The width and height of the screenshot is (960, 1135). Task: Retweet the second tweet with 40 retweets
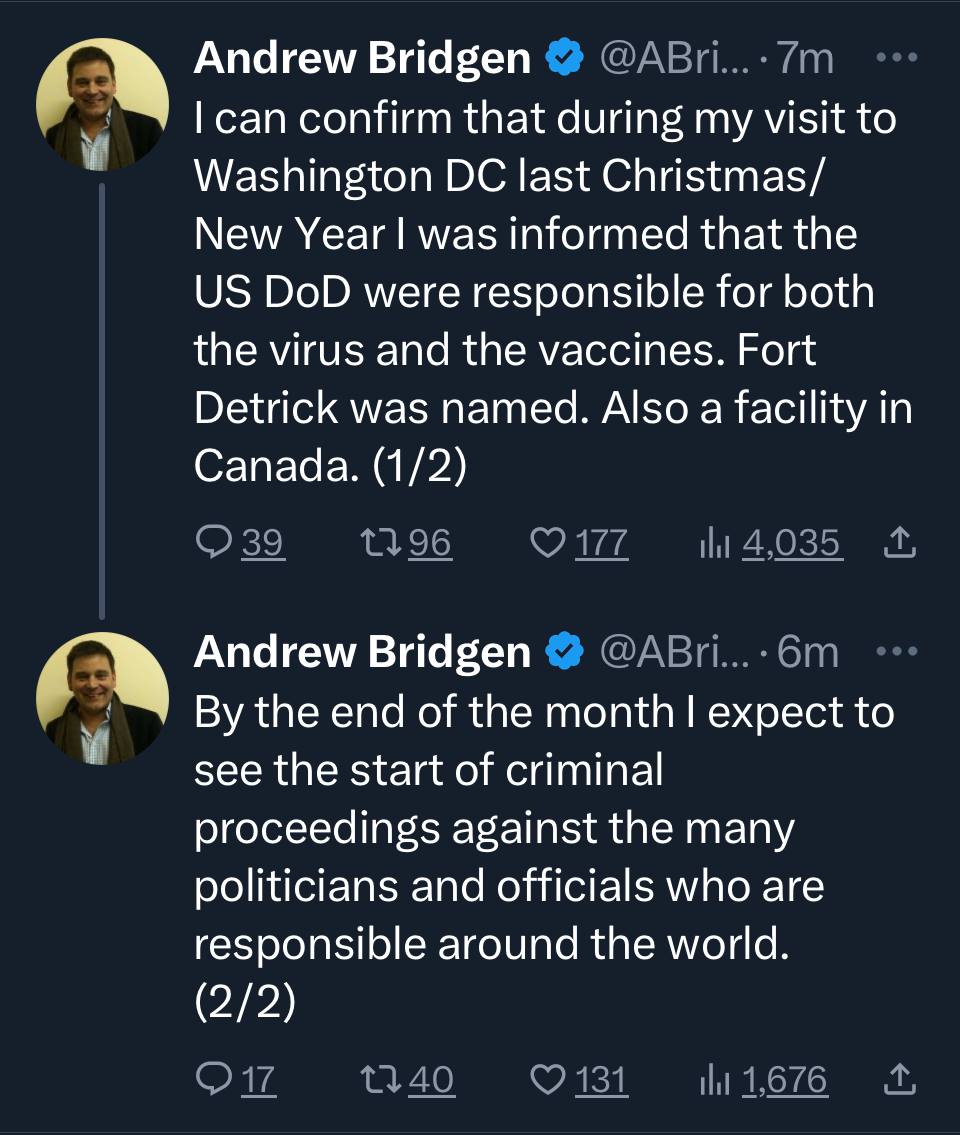381,1079
